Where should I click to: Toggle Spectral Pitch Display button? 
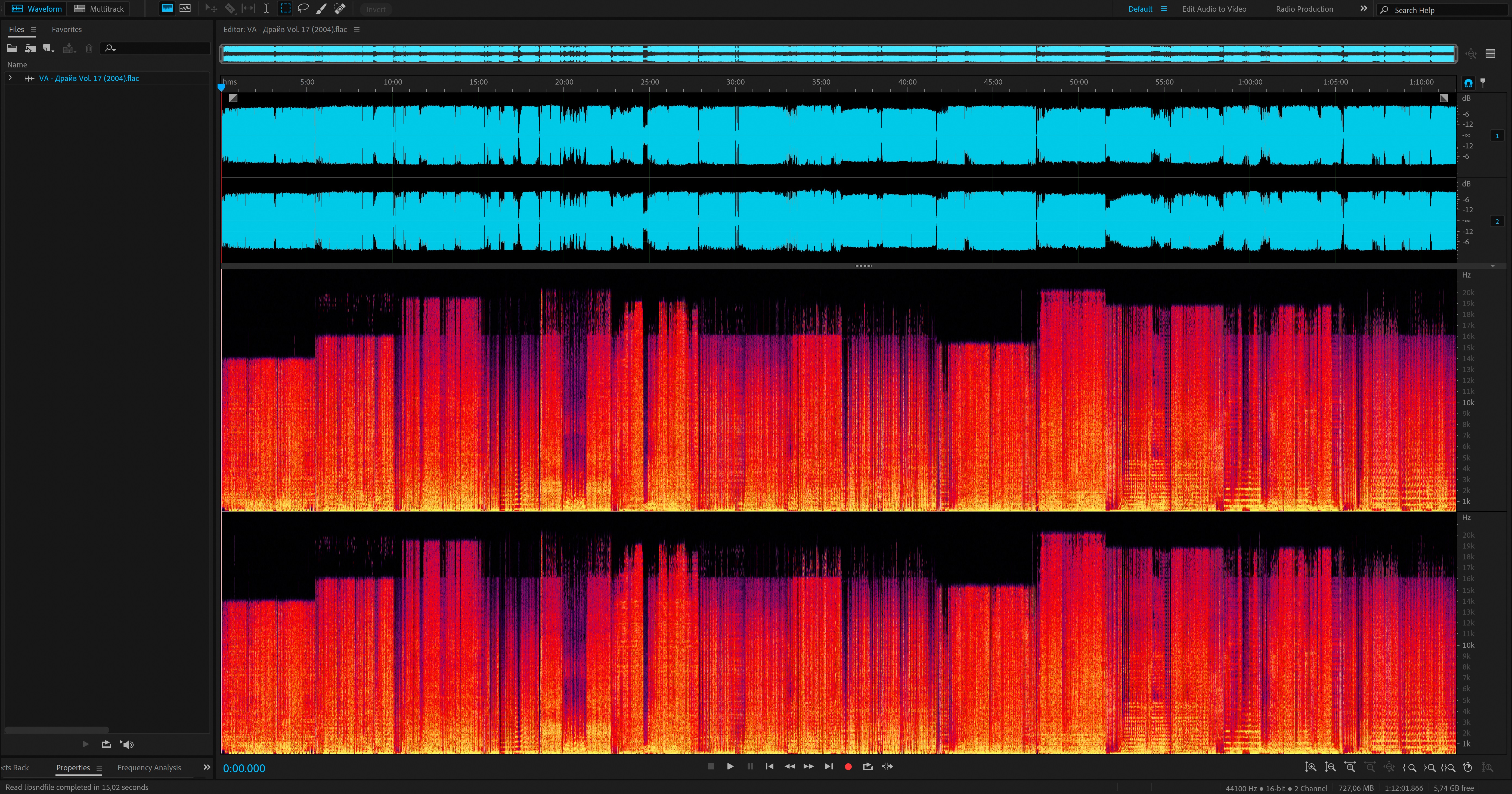point(185,9)
